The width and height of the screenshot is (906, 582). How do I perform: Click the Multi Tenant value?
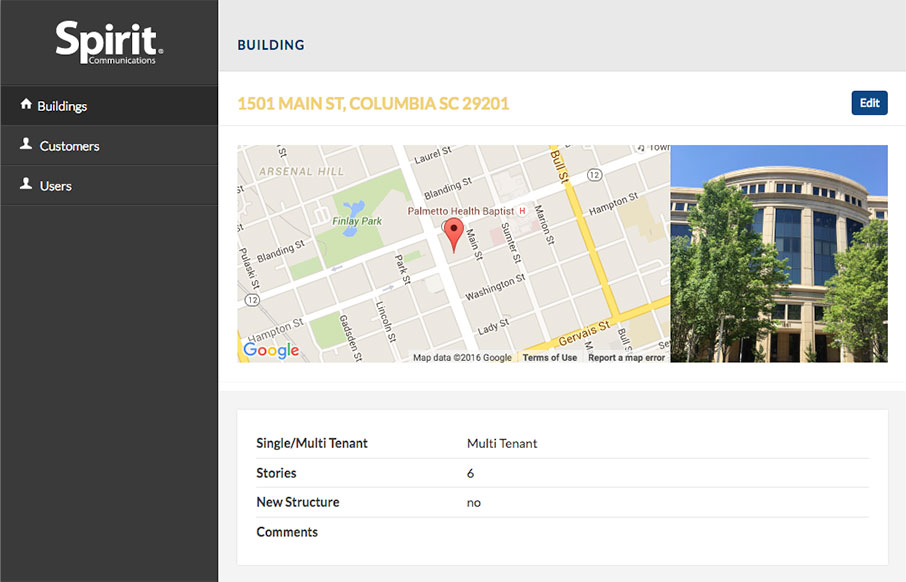tap(502, 443)
